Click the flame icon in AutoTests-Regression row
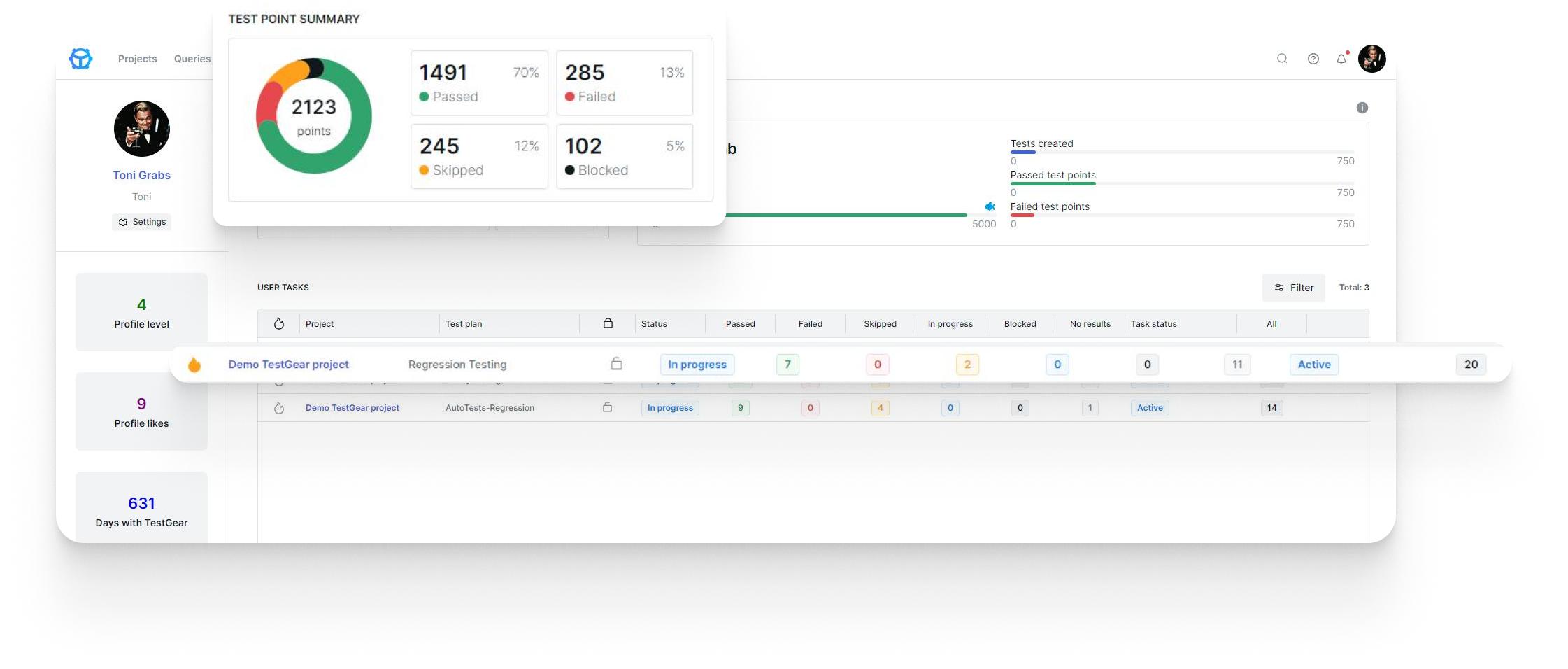This screenshot has width=1568, height=669. coord(279,408)
